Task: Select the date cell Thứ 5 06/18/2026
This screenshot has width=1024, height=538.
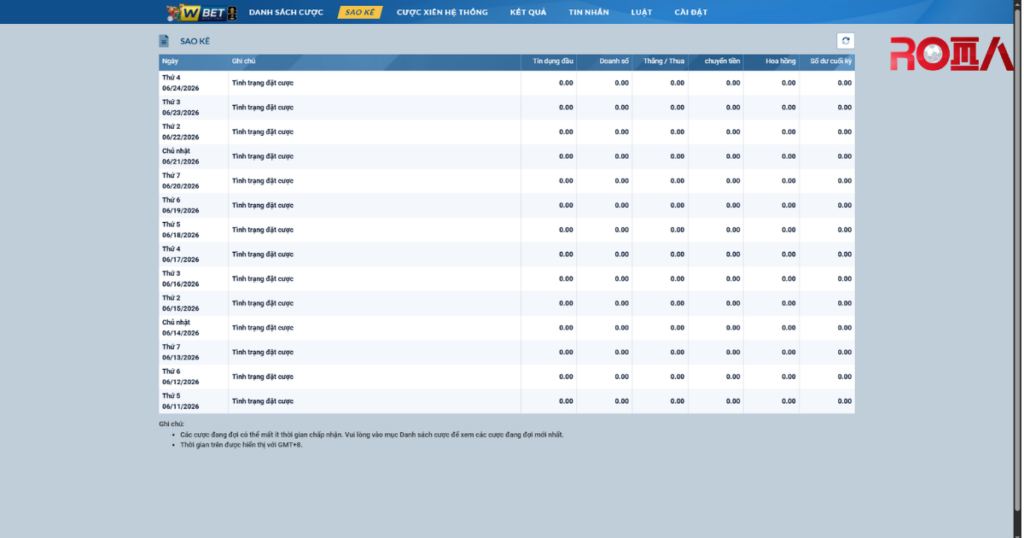Action: 193,230
